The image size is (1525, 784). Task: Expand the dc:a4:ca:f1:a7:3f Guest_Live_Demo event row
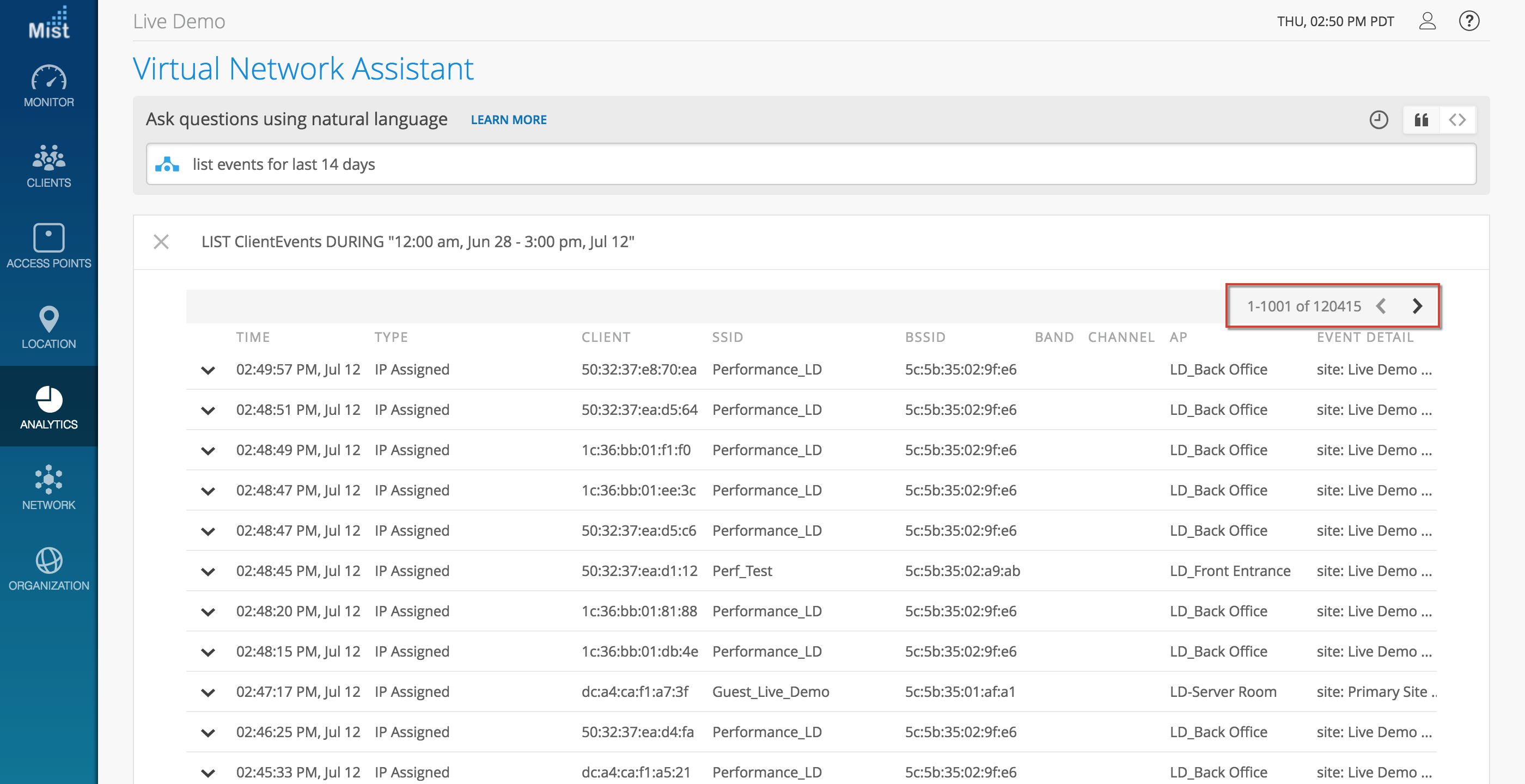(208, 693)
